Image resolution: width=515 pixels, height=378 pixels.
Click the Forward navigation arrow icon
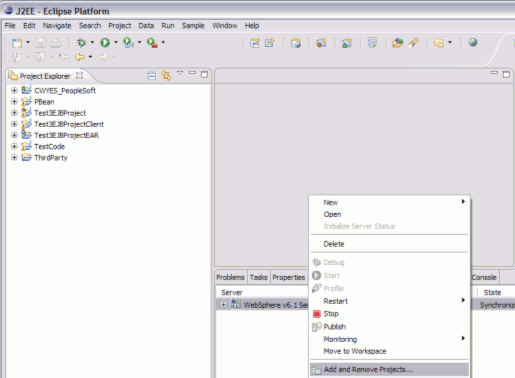click(x=103, y=57)
